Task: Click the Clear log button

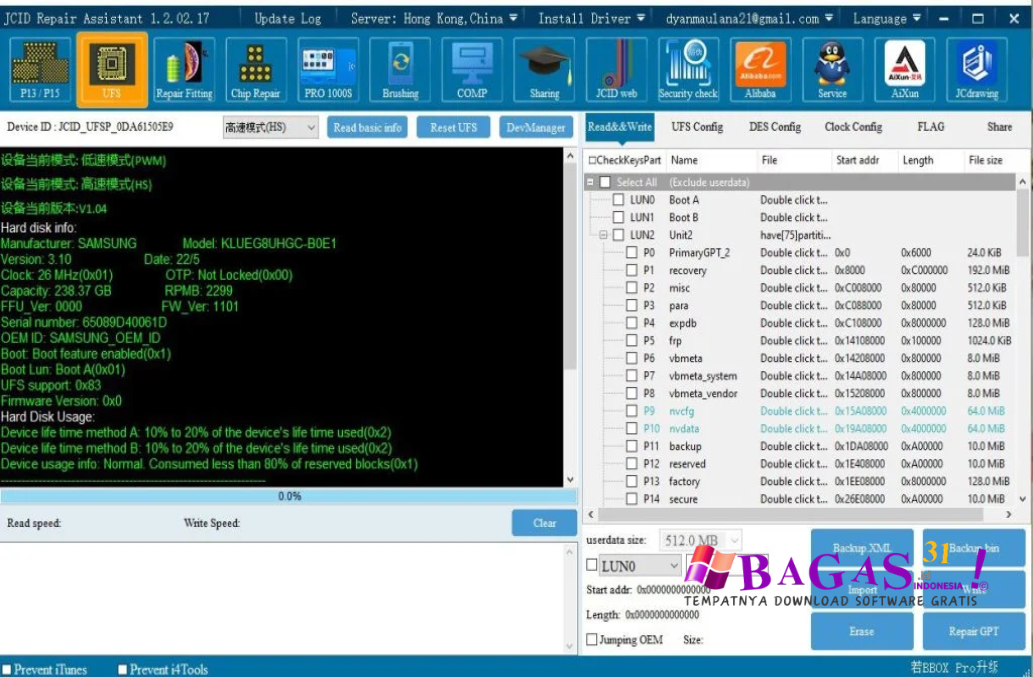Action: pos(544,523)
